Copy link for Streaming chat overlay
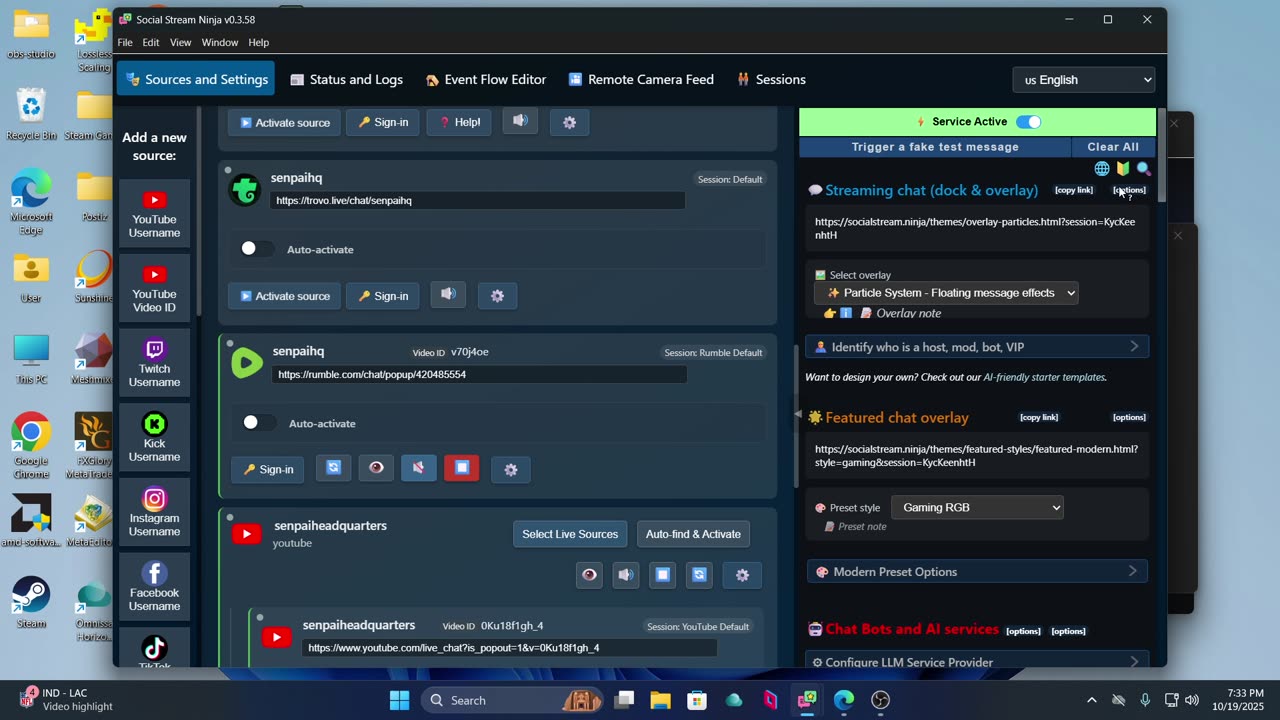This screenshot has height=720, width=1280. [x=1074, y=190]
